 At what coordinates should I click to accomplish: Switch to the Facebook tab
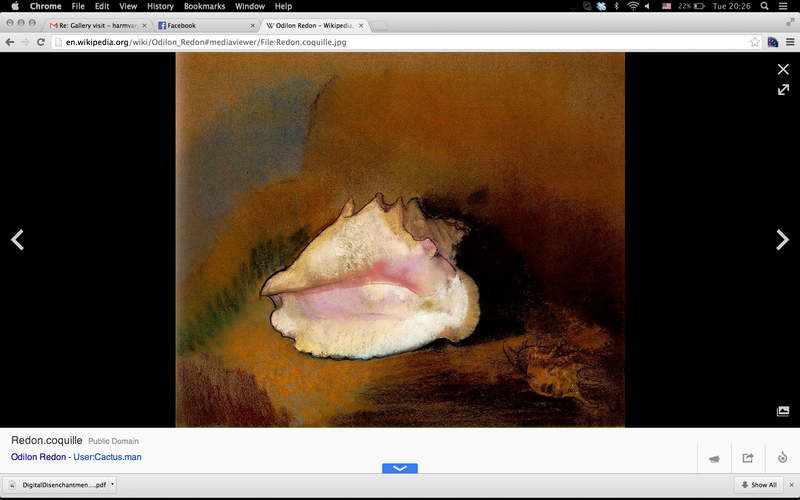[x=204, y=26]
